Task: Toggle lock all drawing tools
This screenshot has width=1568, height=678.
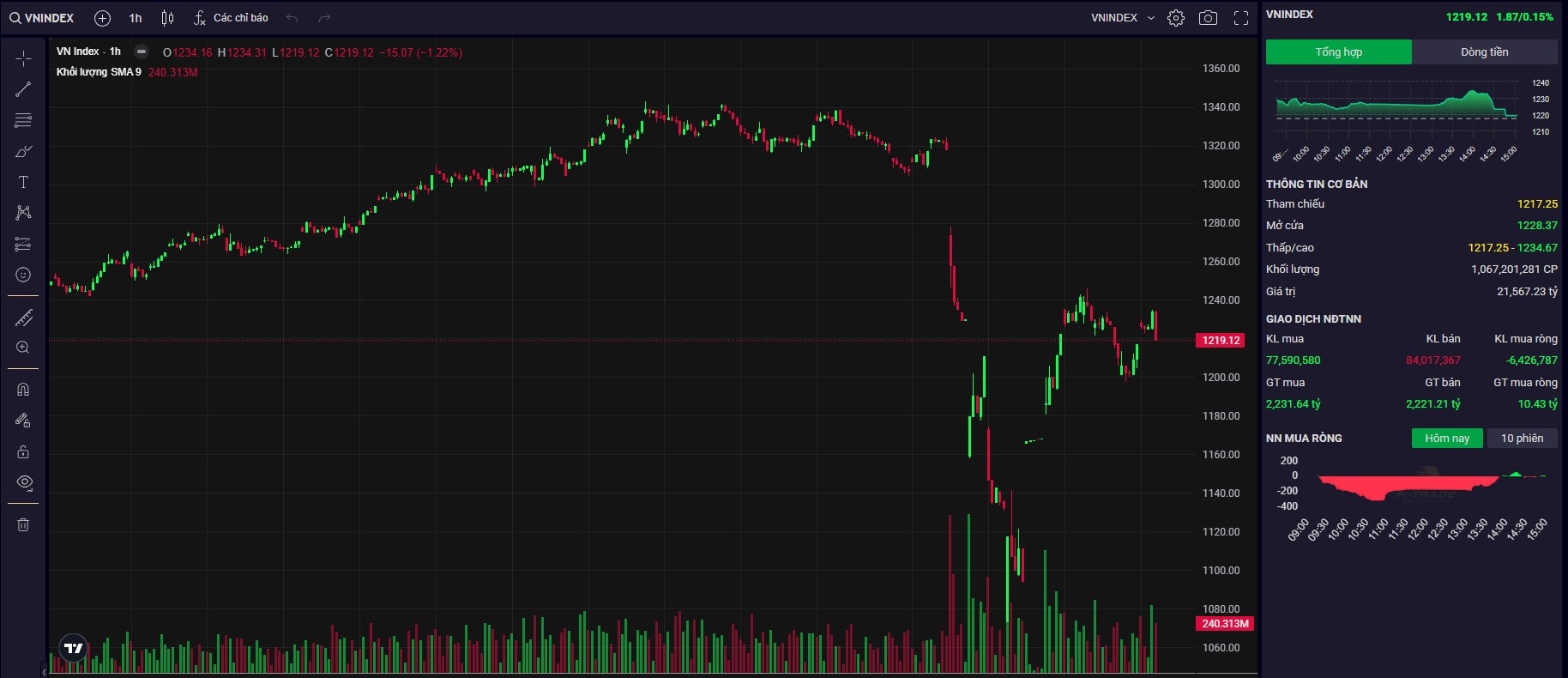Action: [x=23, y=451]
